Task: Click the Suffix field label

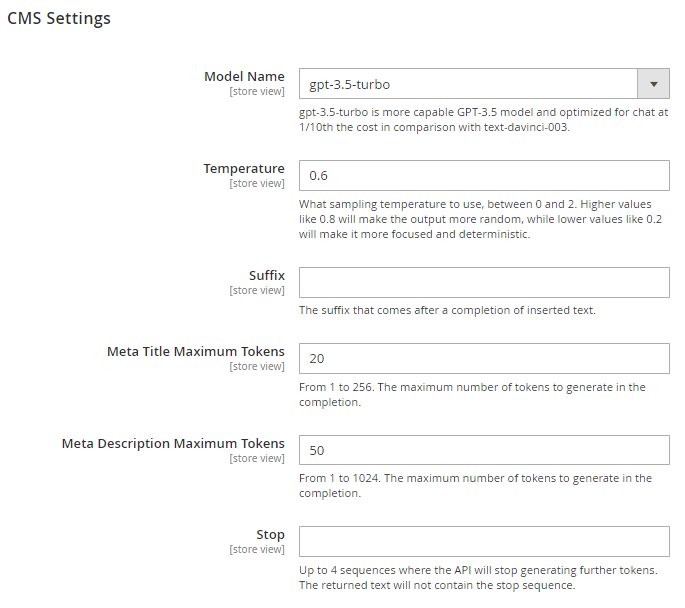Action: pyautogui.click(x=266, y=276)
